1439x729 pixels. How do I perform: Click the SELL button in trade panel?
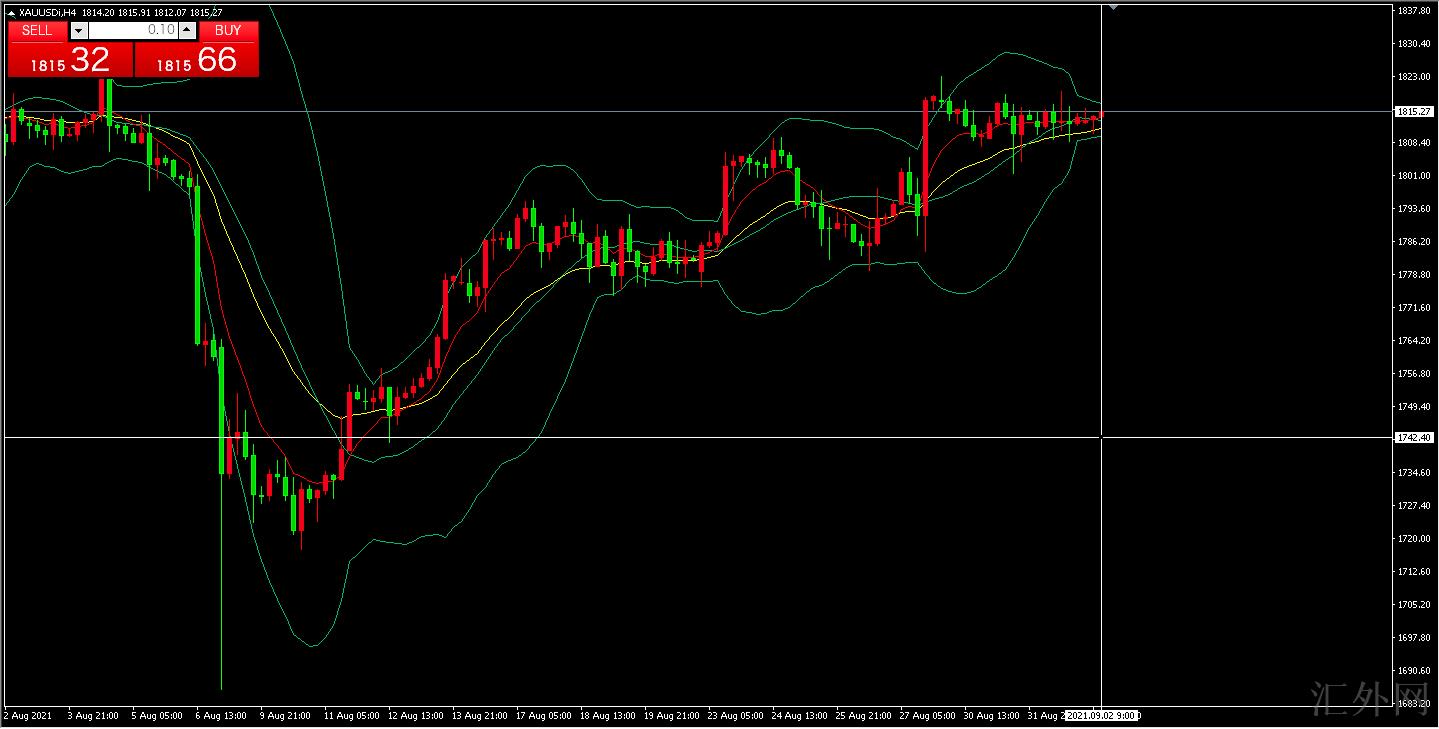click(x=37, y=31)
